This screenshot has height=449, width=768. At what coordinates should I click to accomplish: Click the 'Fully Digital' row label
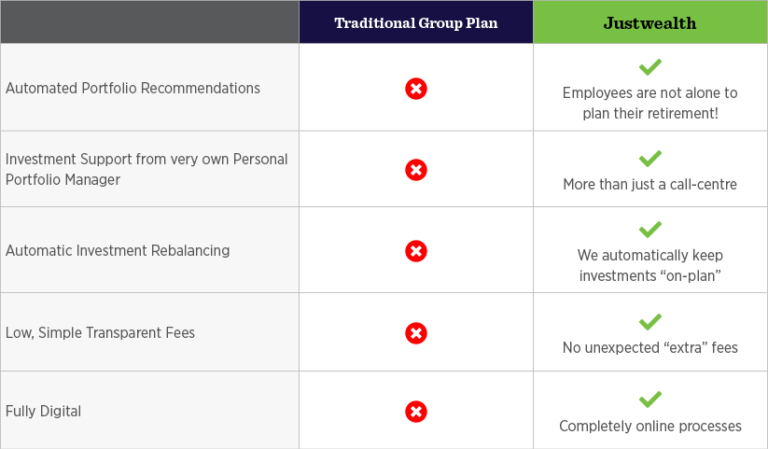43,411
